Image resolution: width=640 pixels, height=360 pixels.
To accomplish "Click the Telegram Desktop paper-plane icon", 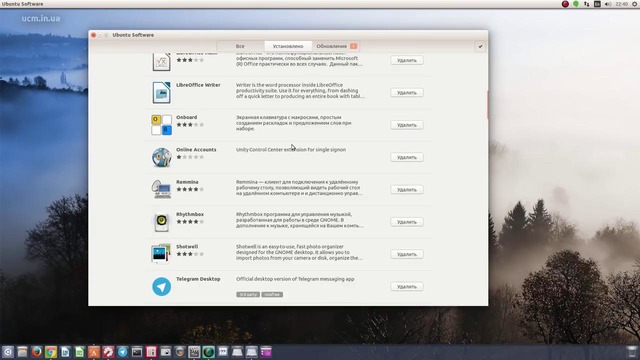I will pos(161,287).
